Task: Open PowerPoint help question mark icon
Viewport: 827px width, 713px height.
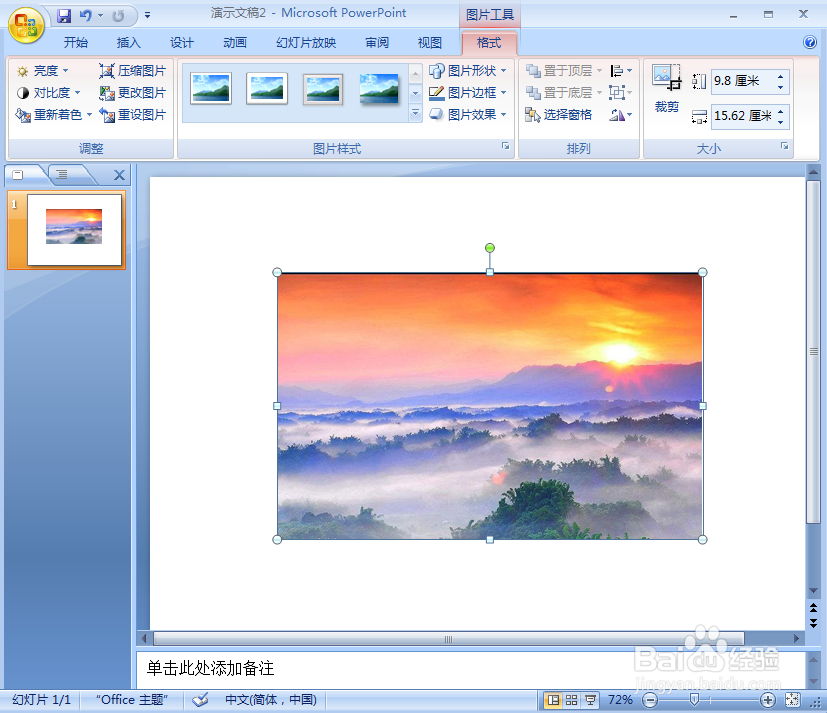Action: 810,42
